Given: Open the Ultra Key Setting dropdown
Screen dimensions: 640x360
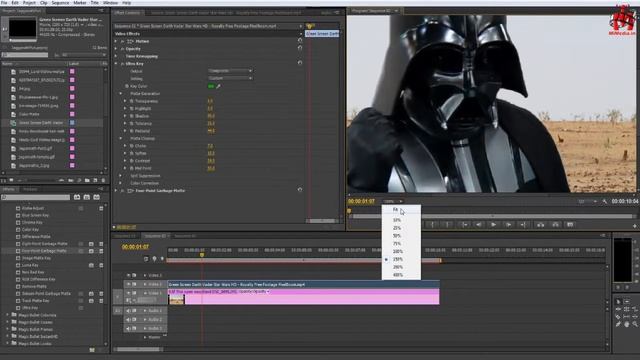Looking at the screenshot, I should 230,78.
